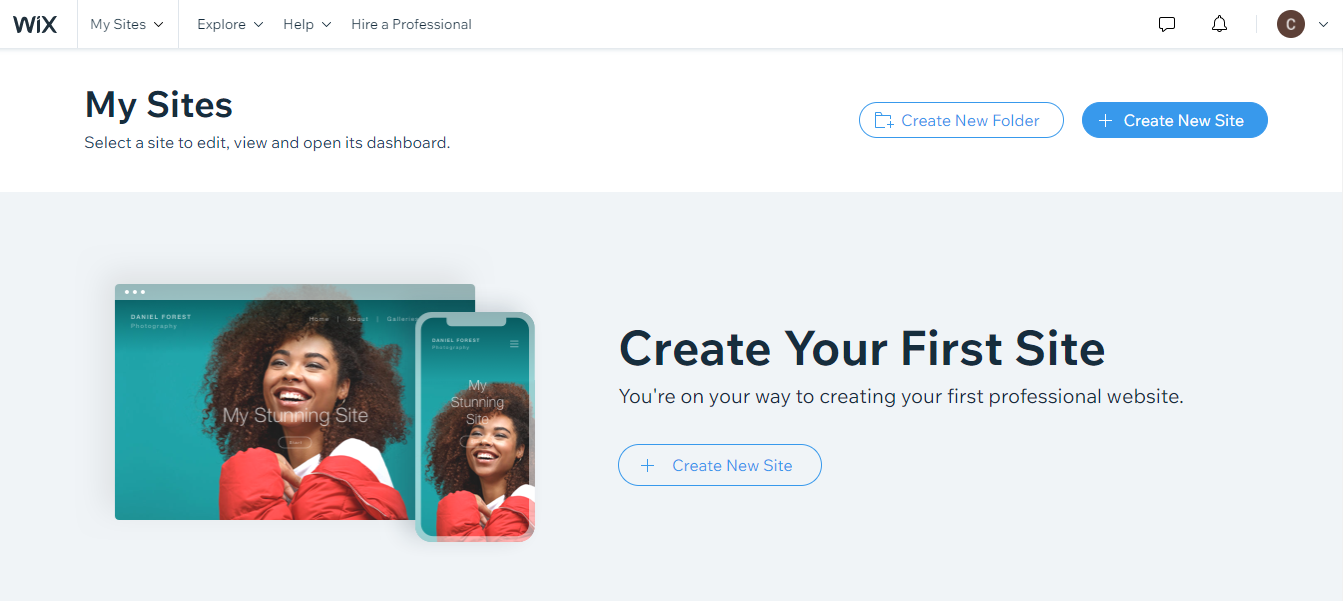This screenshot has height=601, width=1343.
Task: Open the notifications bell
Action: (1219, 24)
